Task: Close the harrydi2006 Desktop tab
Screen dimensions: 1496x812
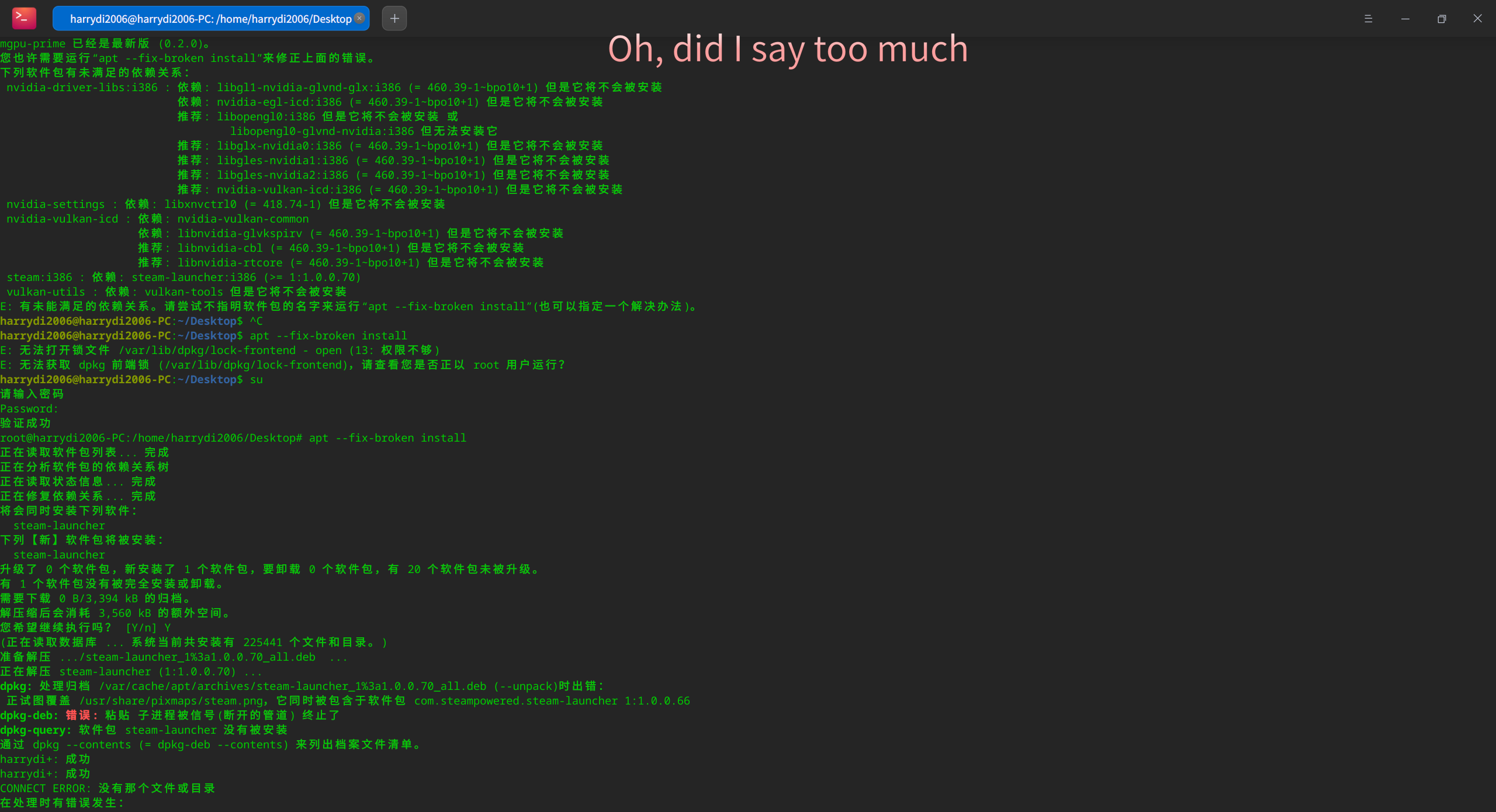Action: coord(360,18)
